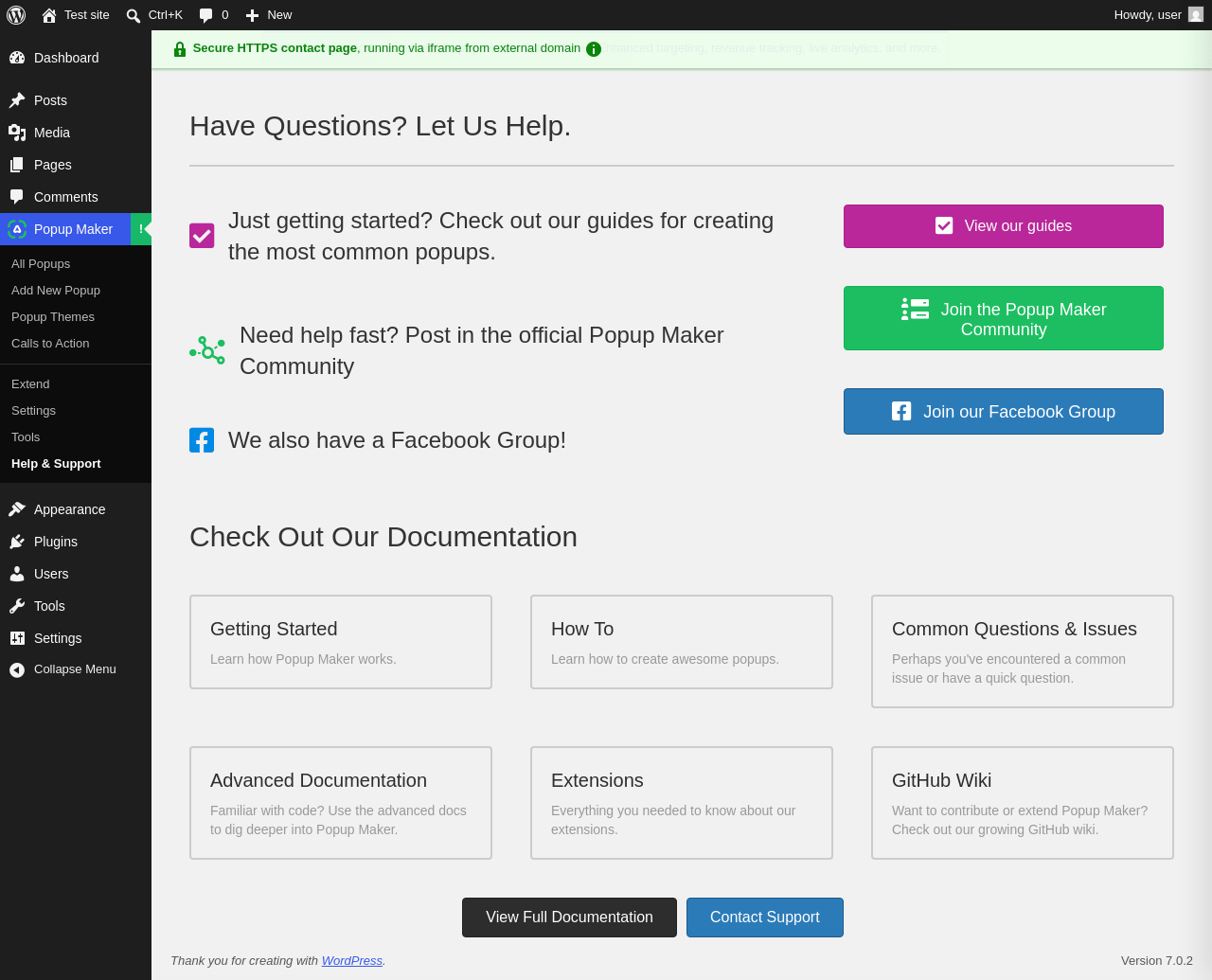Viewport: 1212px width, 980px height.
Task: Open the Advanced Documentation card
Action: (341, 803)
